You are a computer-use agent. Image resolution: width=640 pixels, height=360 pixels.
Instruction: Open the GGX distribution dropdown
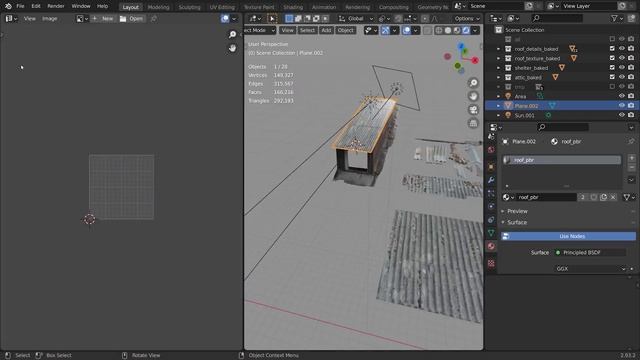click(591, 269)
